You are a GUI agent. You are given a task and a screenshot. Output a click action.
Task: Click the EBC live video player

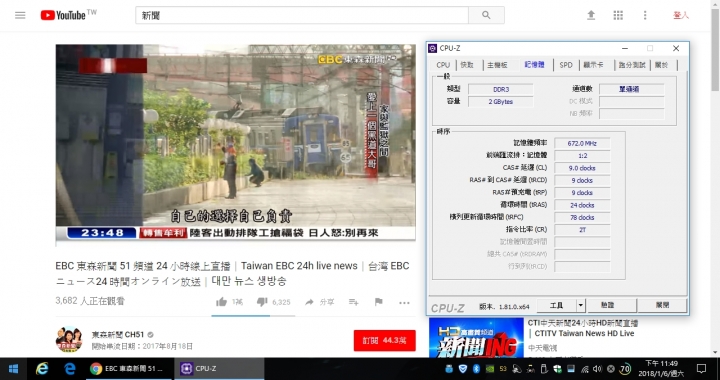pyautogui.click(x=236, y=142)
